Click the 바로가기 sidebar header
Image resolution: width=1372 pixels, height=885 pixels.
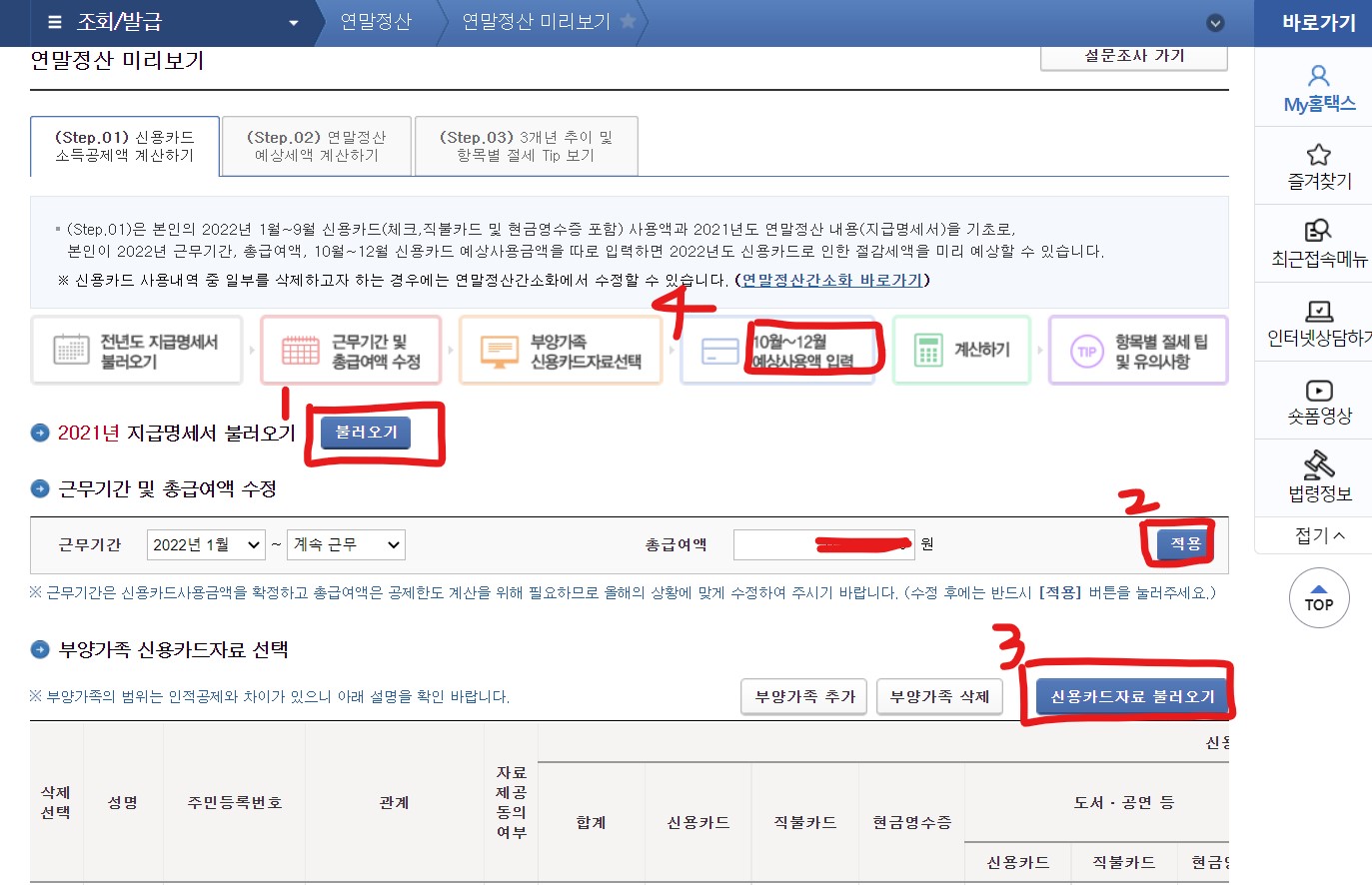1319,23
